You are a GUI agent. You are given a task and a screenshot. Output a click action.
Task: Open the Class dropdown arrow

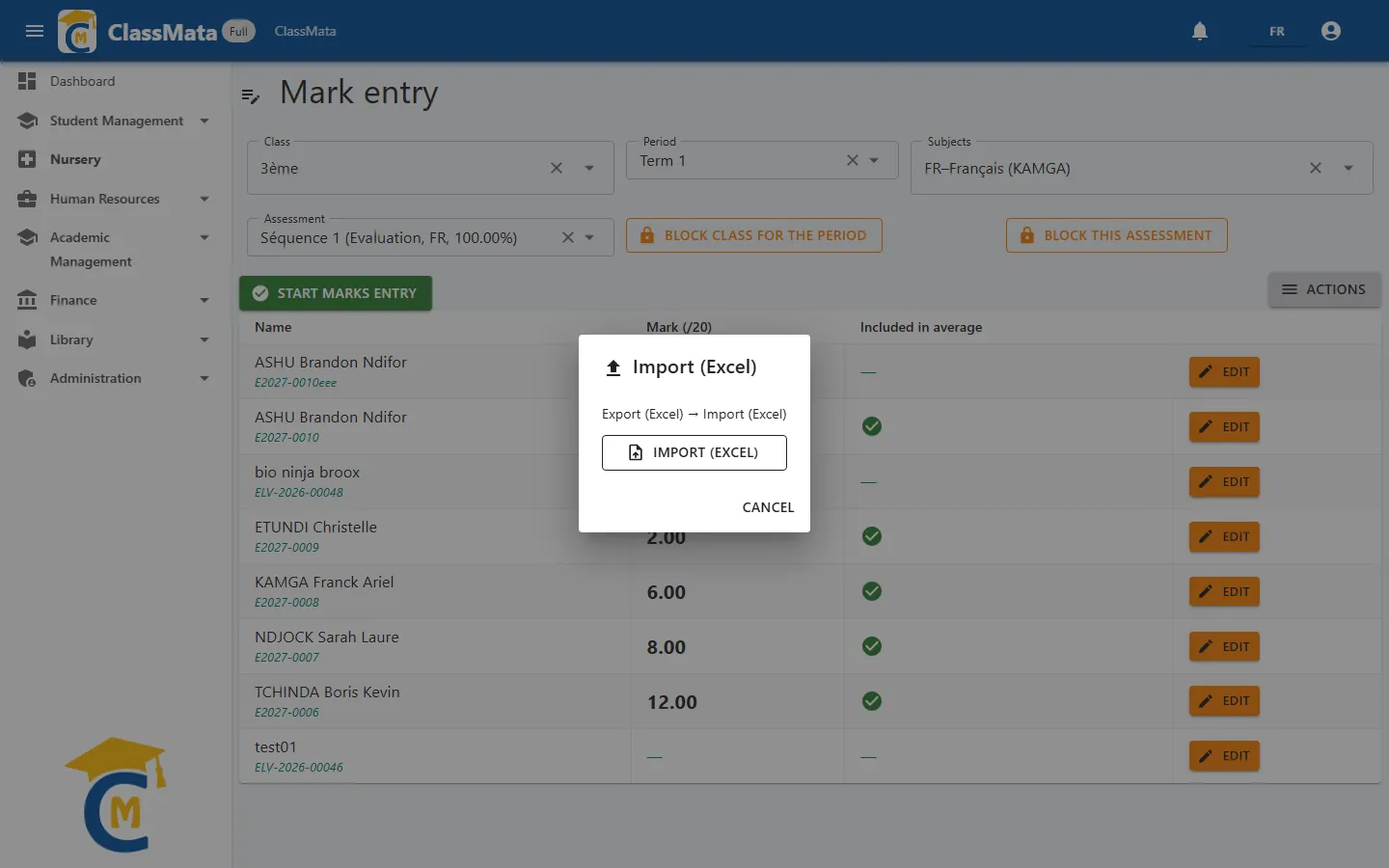click(x=589, y=168)
